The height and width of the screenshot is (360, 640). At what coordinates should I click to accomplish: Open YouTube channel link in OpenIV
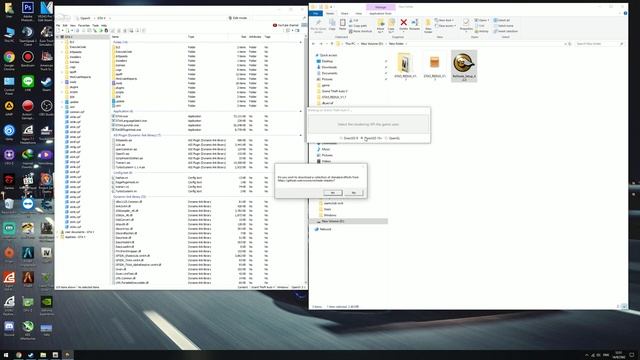[x=286, y=25]
